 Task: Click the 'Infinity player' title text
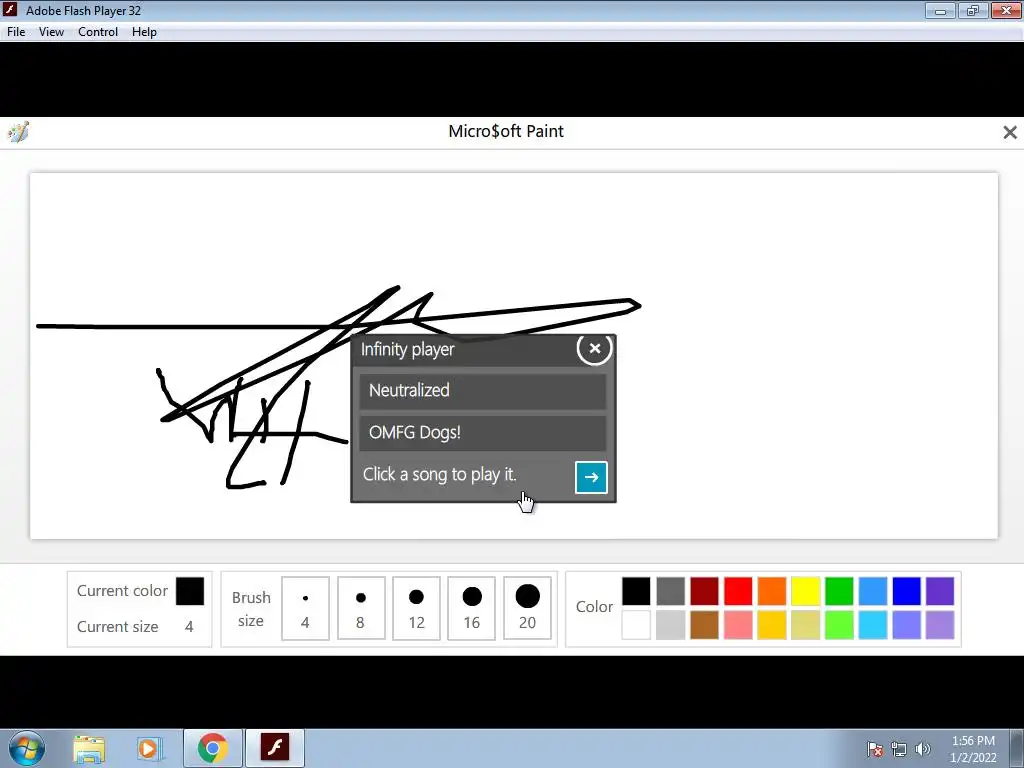pyautogui.click(x=408, y=349)
